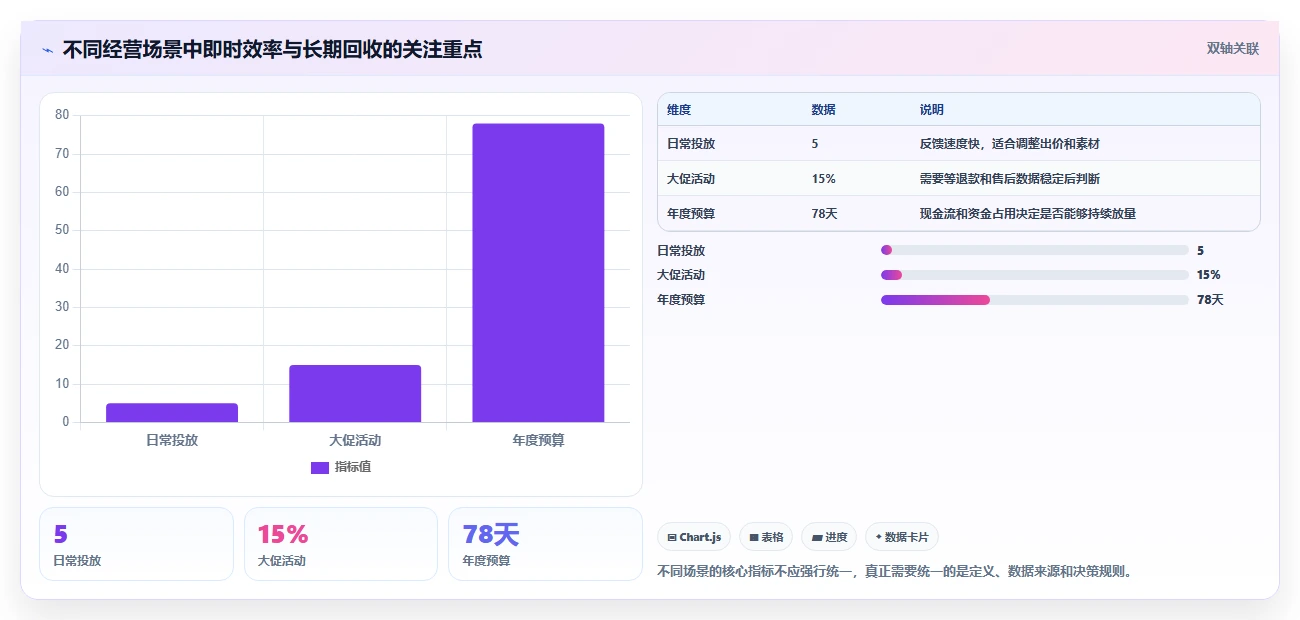Click the 数据卡片 tag chip
Image resolution: width=1300 pixels, height=620 pixels.
(x=902, y=537)
